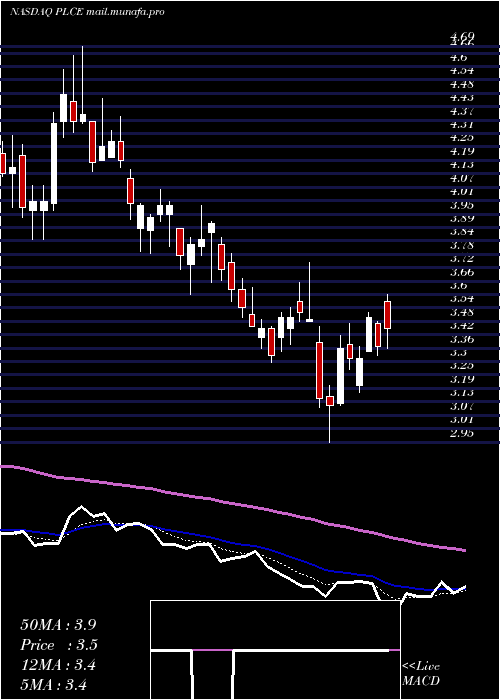Click the 3.89 price axis label
This screenshot has height=700, width=500.
coord(462,218)
